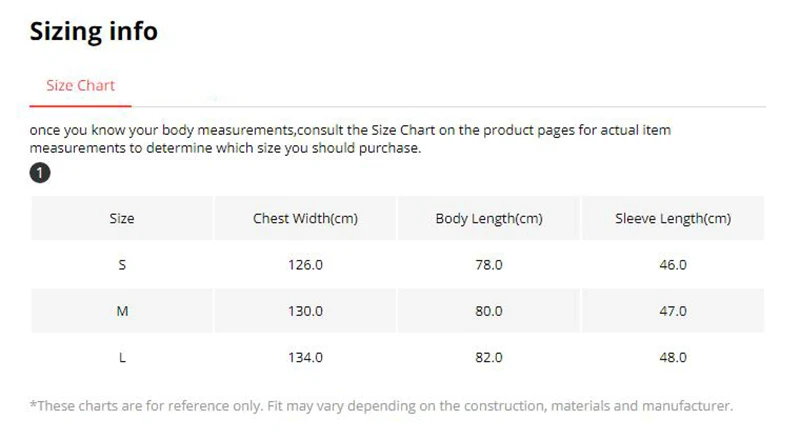Select the Body Length(cm) column header
This screenshot has width=800, height=439.
(x=489, y=218)
